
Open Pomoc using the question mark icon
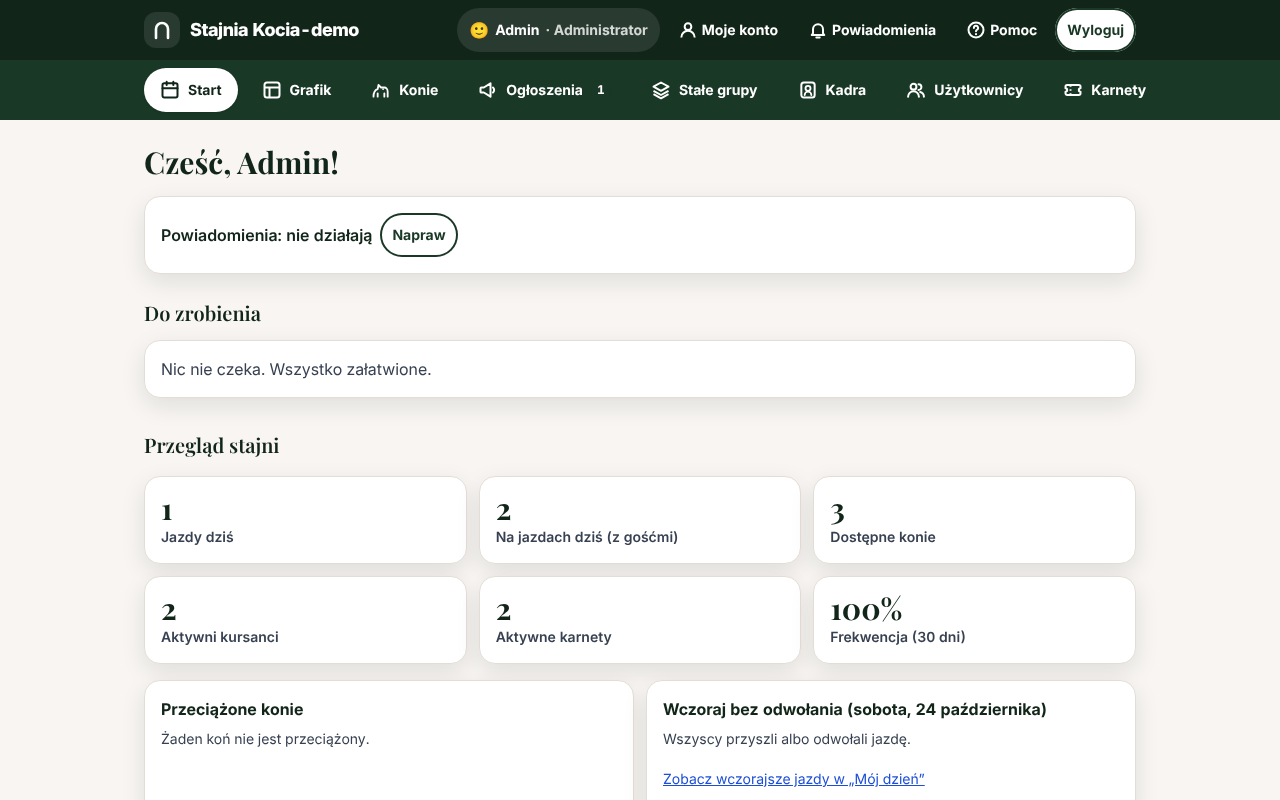pyautogui.click(x=976, y=30)
